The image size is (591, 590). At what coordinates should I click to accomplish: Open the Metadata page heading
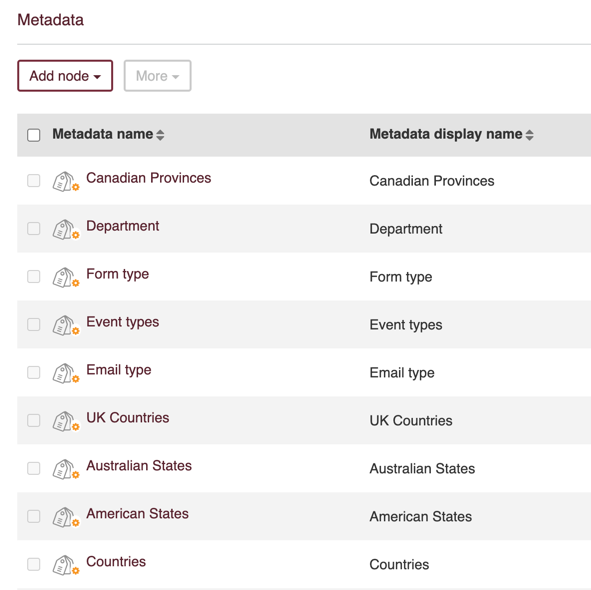coord(51,20)
